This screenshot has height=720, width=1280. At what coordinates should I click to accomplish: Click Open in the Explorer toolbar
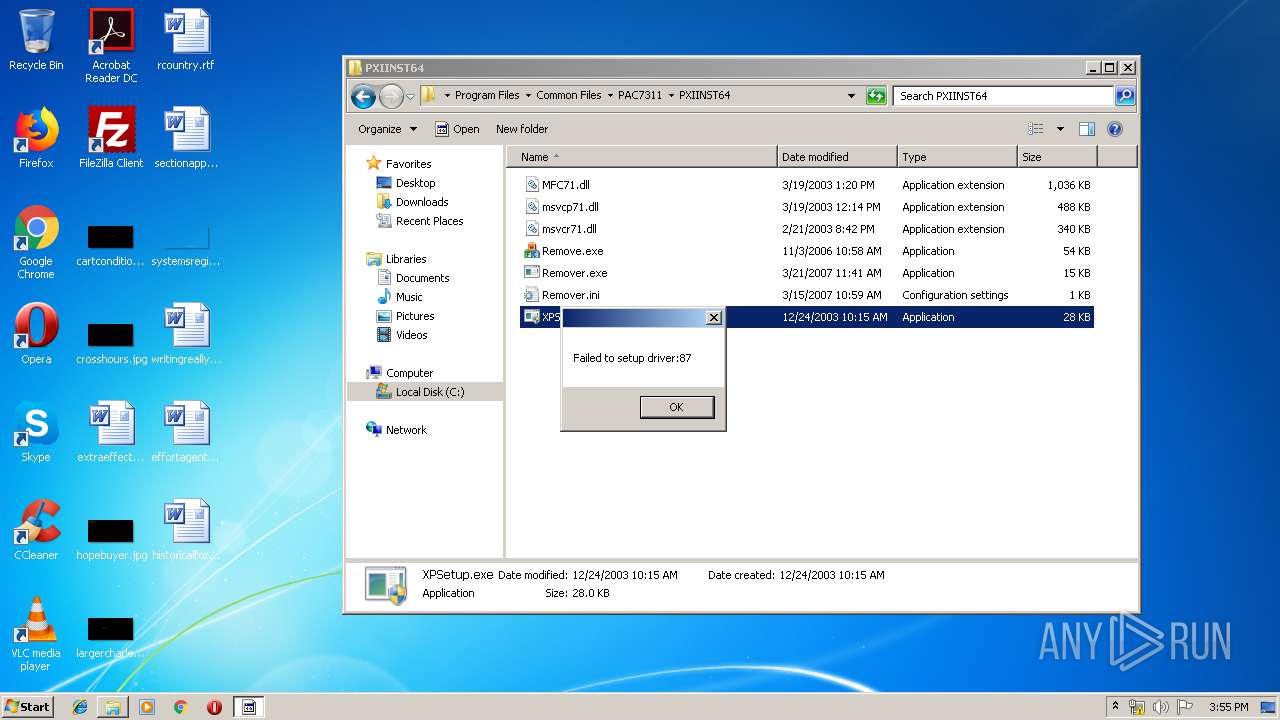tap(457, 129)
